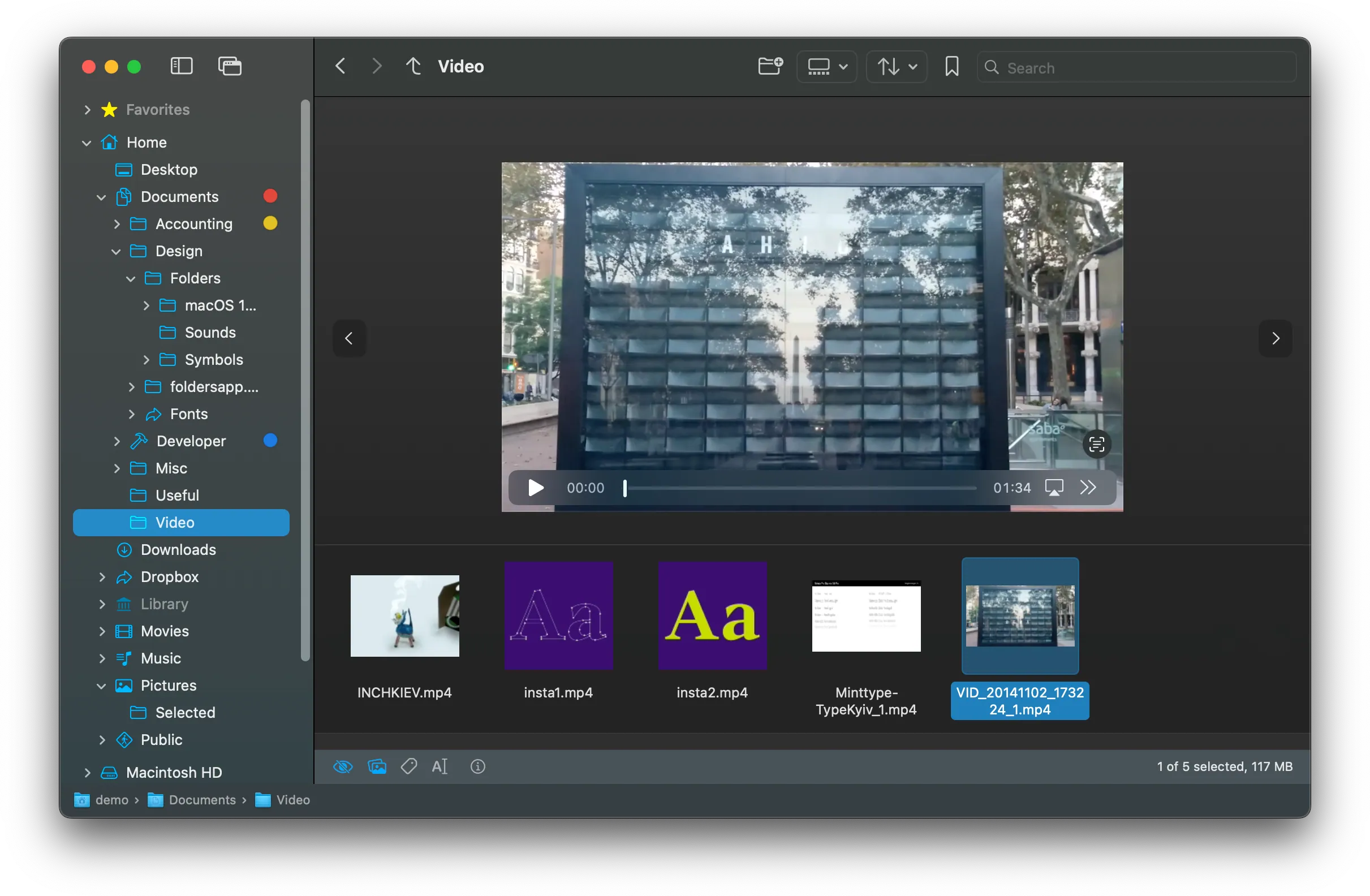This screenshot has height=896, width=1370.
Task: Select the insta2.mp4 thumbnail
Action: (712, 615)
